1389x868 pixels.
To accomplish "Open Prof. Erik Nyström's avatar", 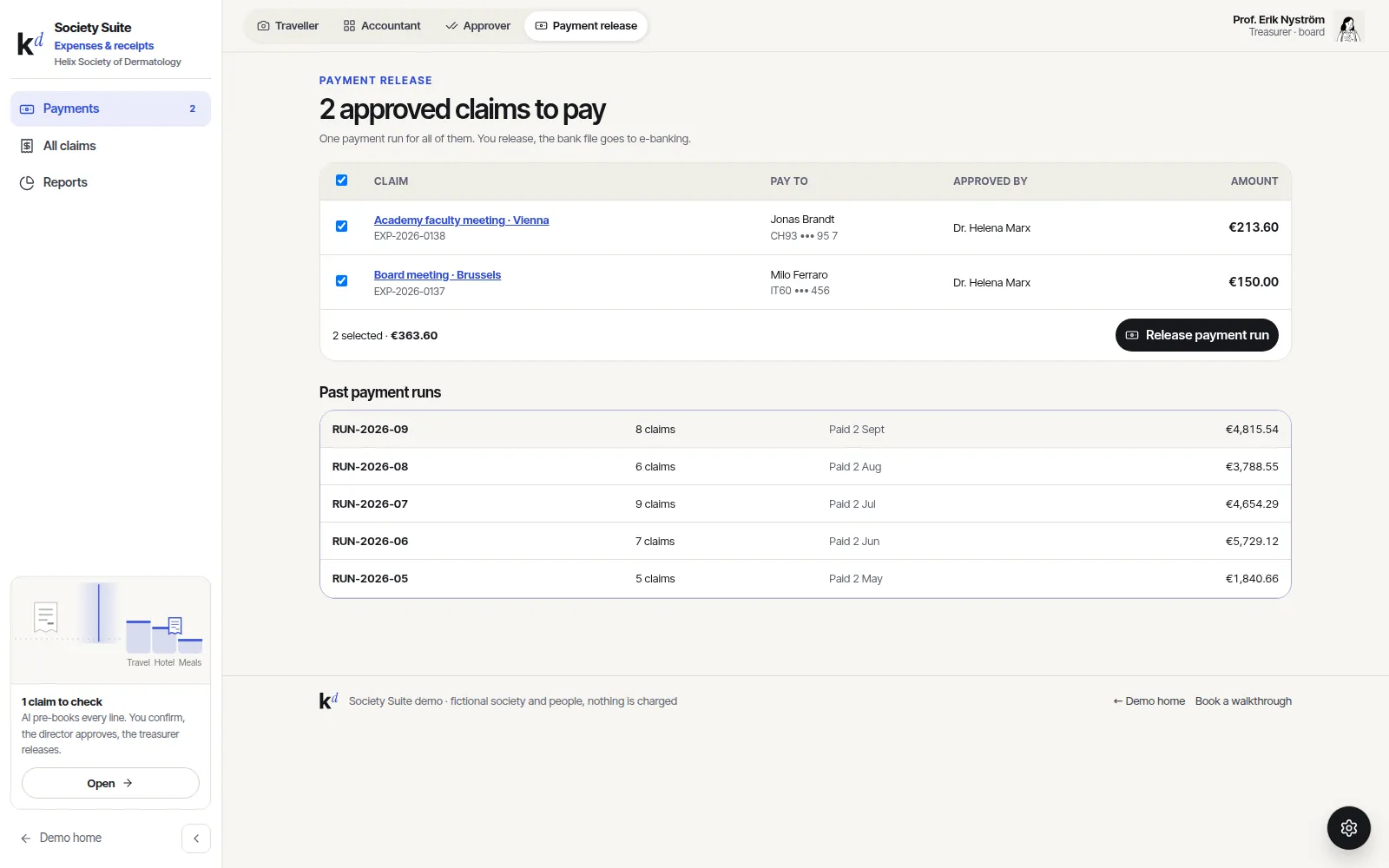I will pyautogui.click(x=1348, y=26).
